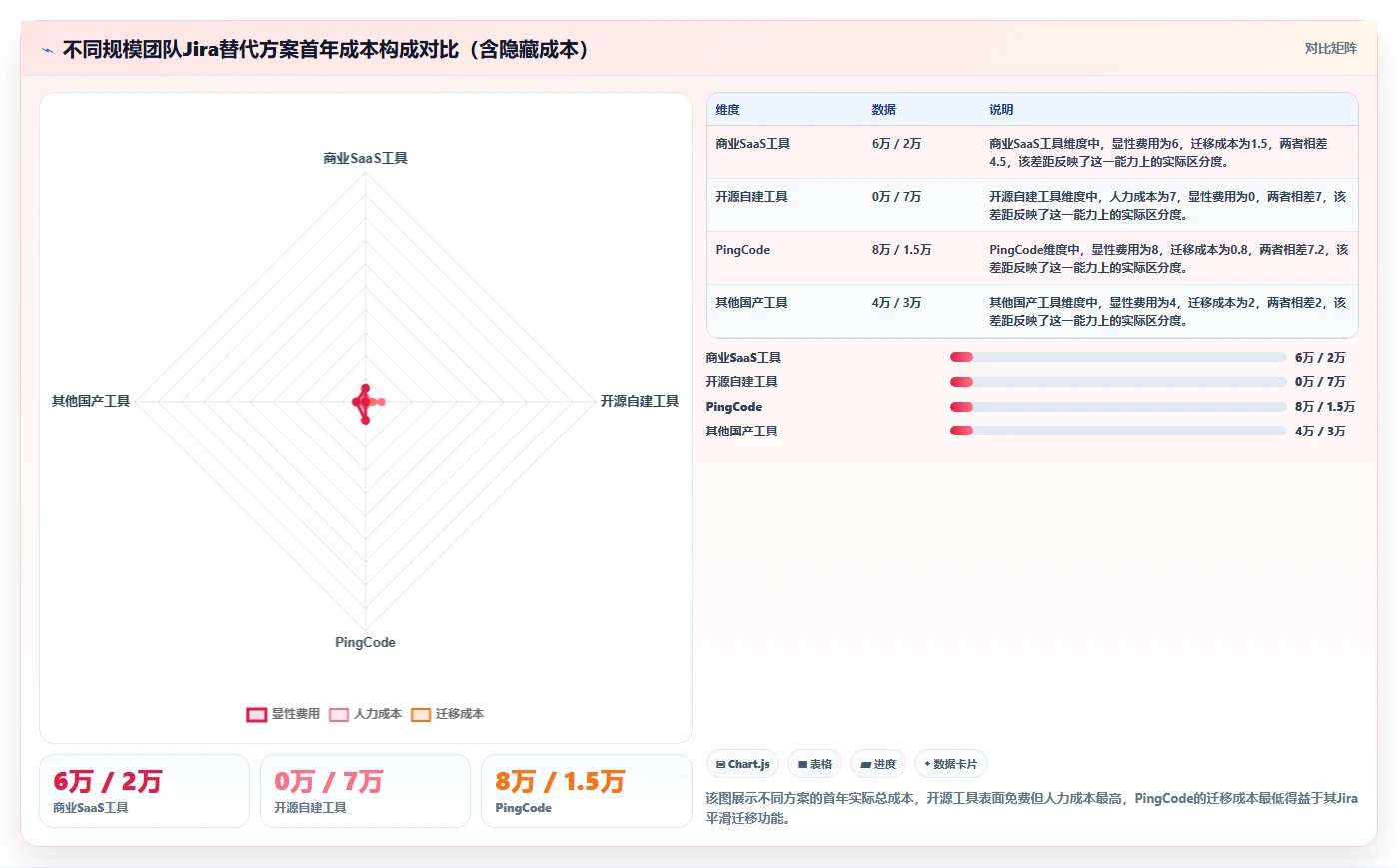
Task: Select the 其他国产工具 progress bar
Action: pos(1118,431)
